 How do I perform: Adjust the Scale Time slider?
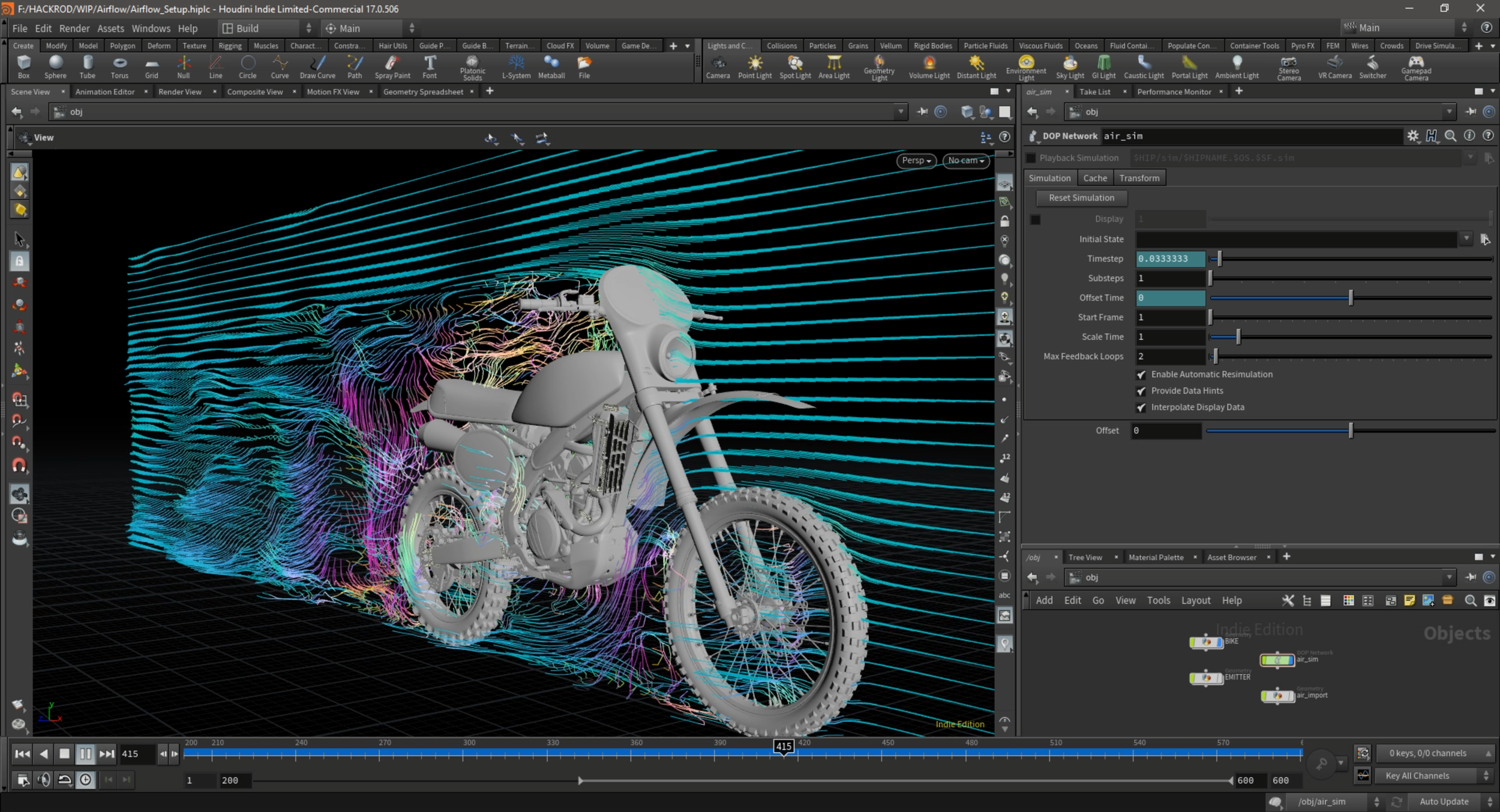tap(1238, 337)
